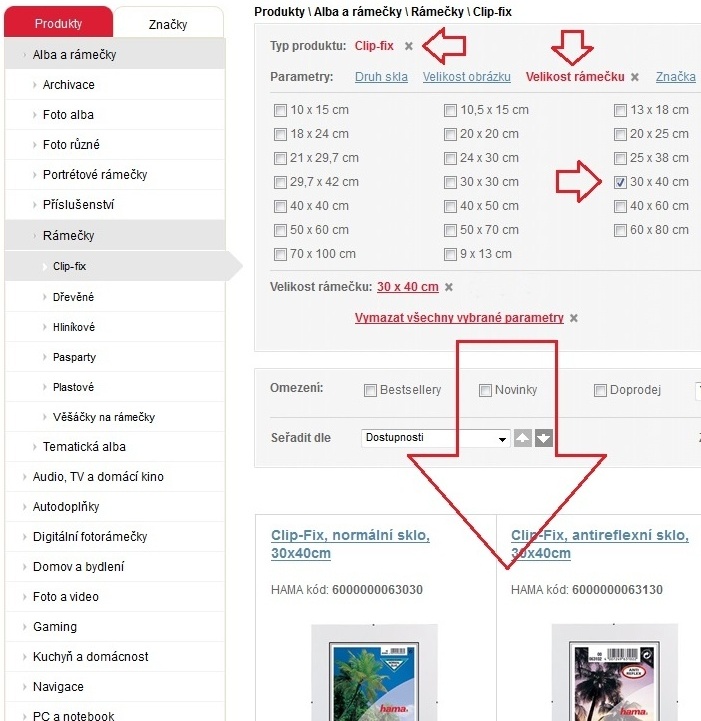Screen dimensions: 701x721
Task: Open the Značka parameter link
Action: click(x=675, y=77)
